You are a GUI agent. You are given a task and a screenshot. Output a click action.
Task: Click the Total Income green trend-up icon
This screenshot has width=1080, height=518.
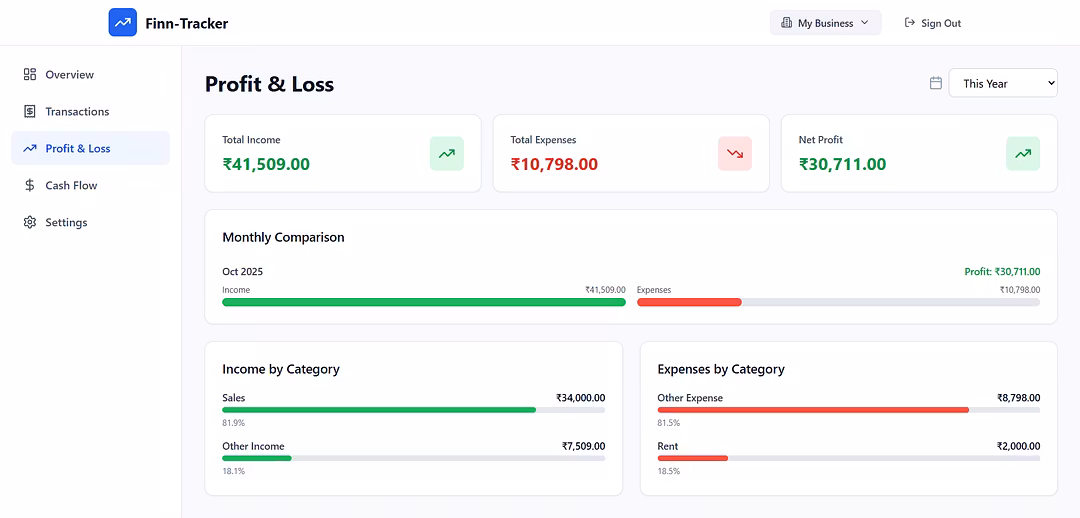[447, 154]
